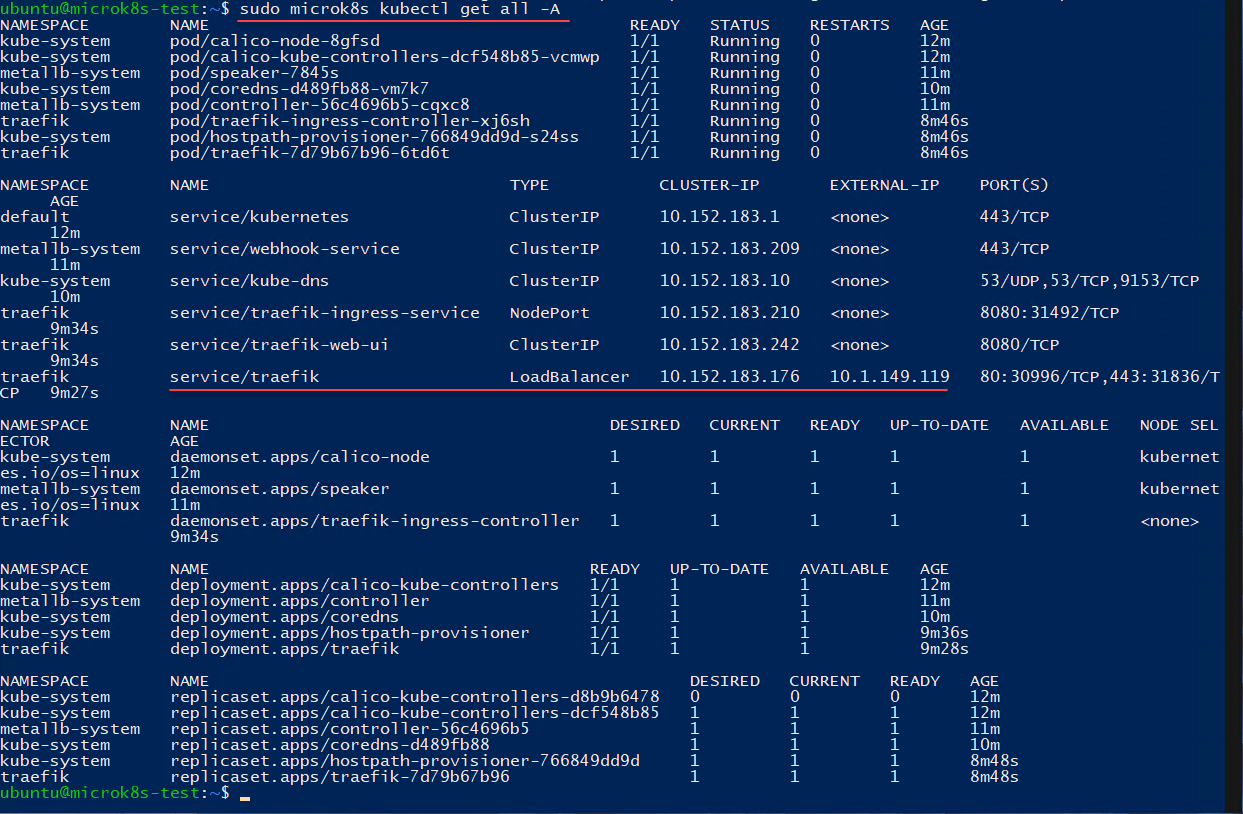Click cluster IP 10.152.183.209
Viewport: 1243px width, 814px height.
pos(730,249)
